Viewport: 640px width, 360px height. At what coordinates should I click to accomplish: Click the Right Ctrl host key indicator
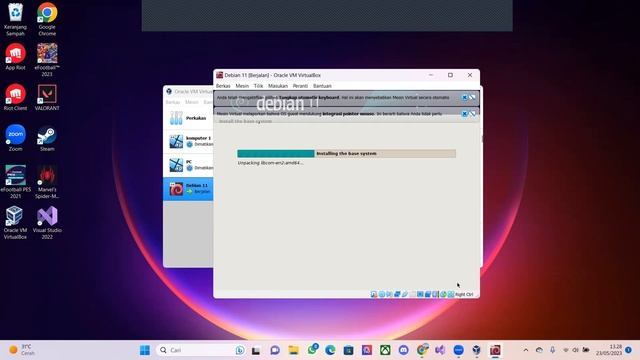point(464,294)
